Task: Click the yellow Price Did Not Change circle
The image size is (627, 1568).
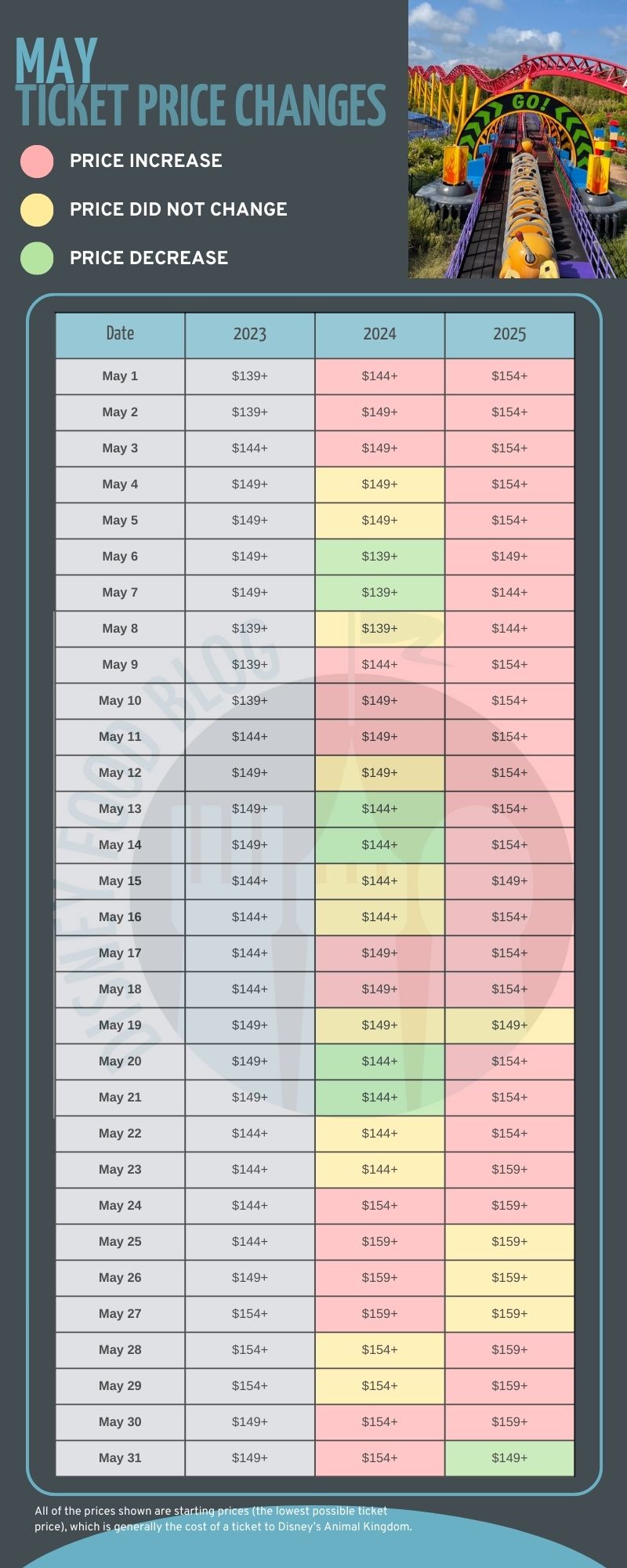Action: [x=37, y=209]
